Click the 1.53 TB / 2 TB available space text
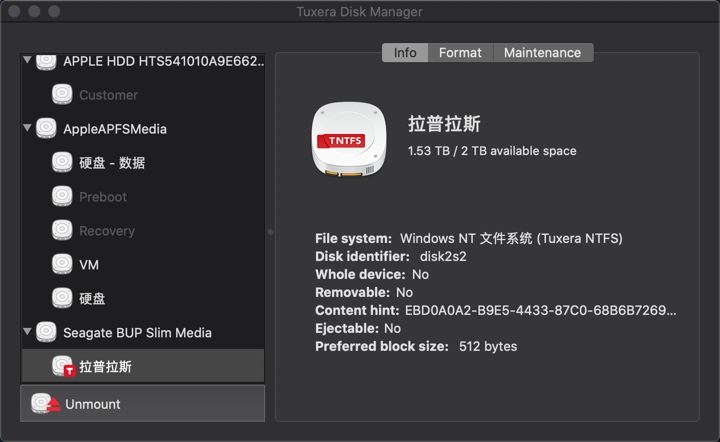Image resolution: width=720 pixels, height=442 pixels. click(x=492, y=151)
